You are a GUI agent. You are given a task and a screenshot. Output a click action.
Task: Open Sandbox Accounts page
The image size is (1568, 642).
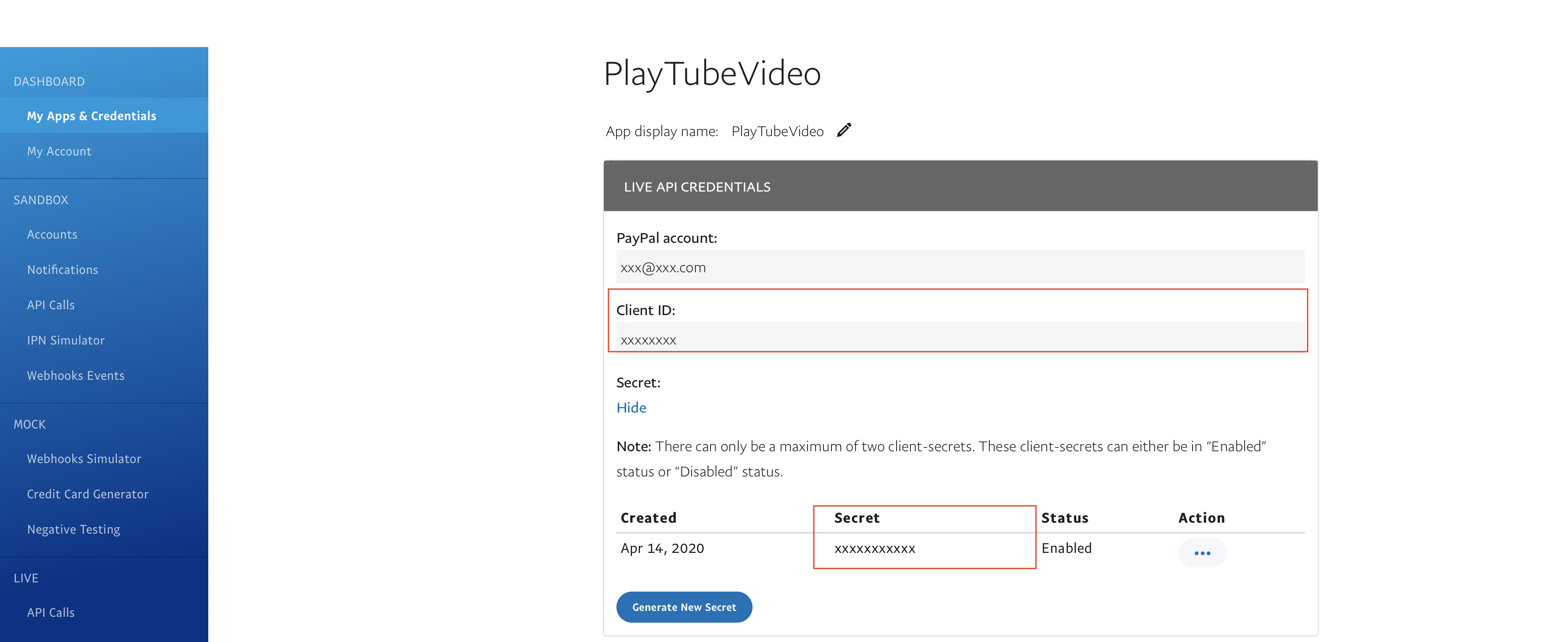point(52,234)
